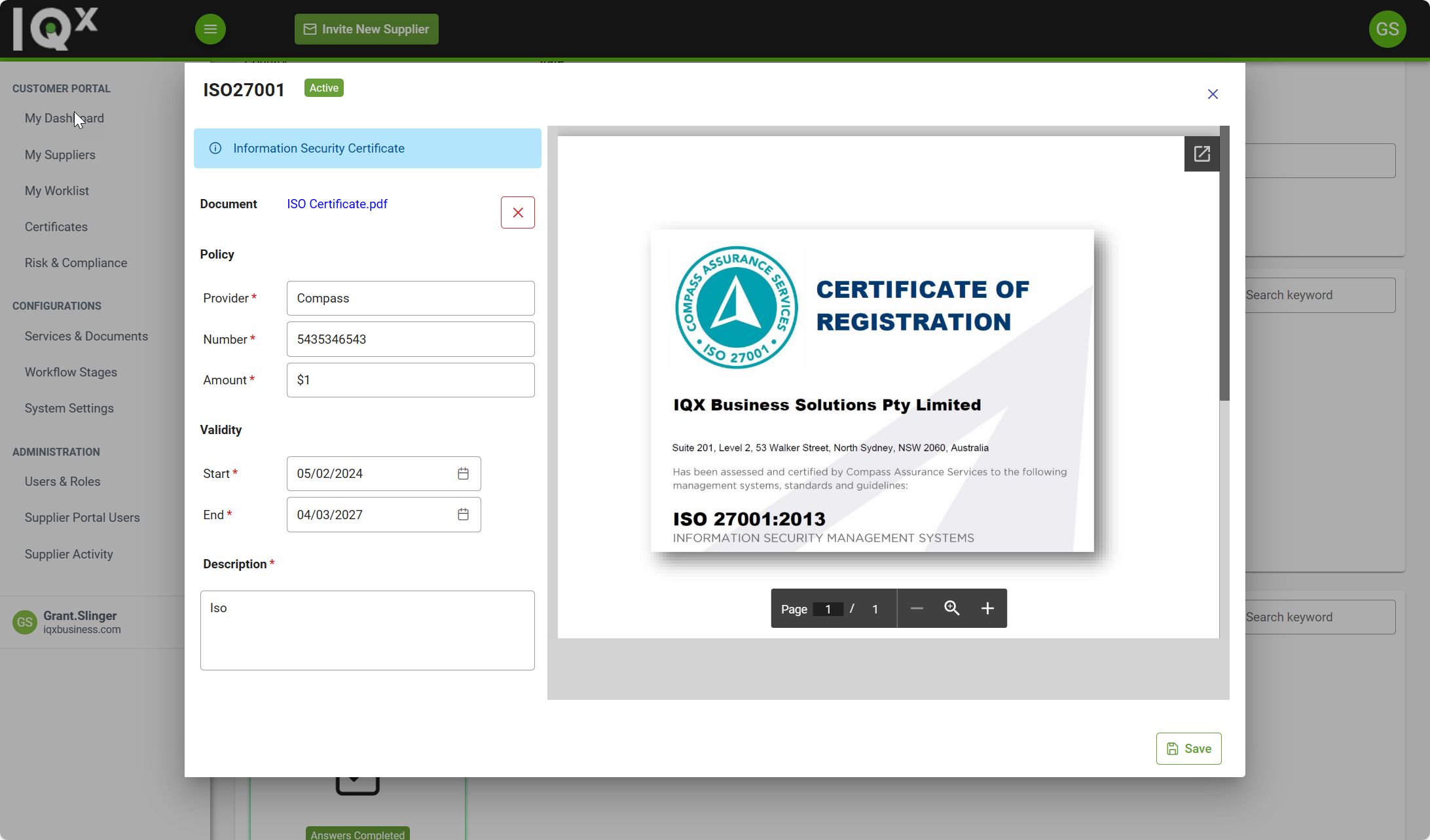Close the ISO27001 dialog
The image size is (1430, 840).
(1213, 94)
